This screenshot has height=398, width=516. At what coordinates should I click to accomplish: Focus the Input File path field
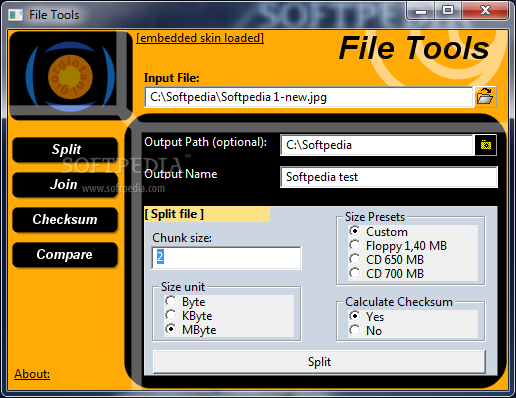point(309,97)
